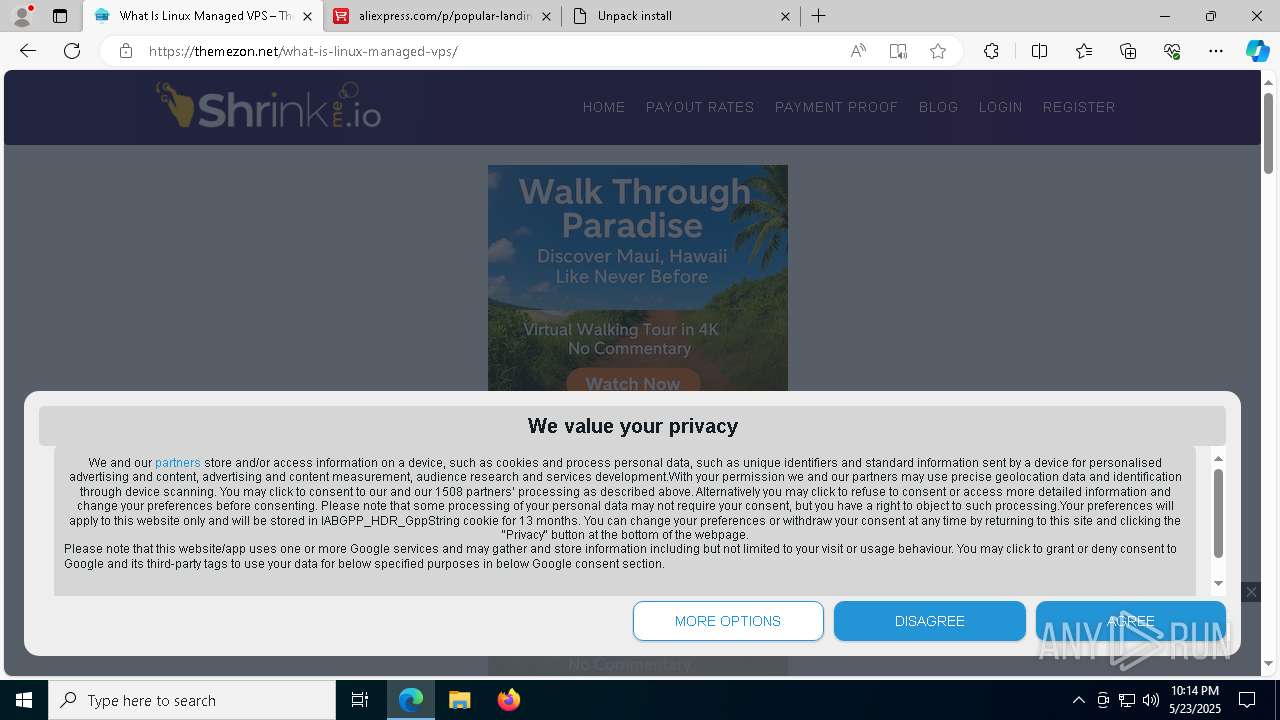
Task: Open the network status tray icon
Action: 1127,700
